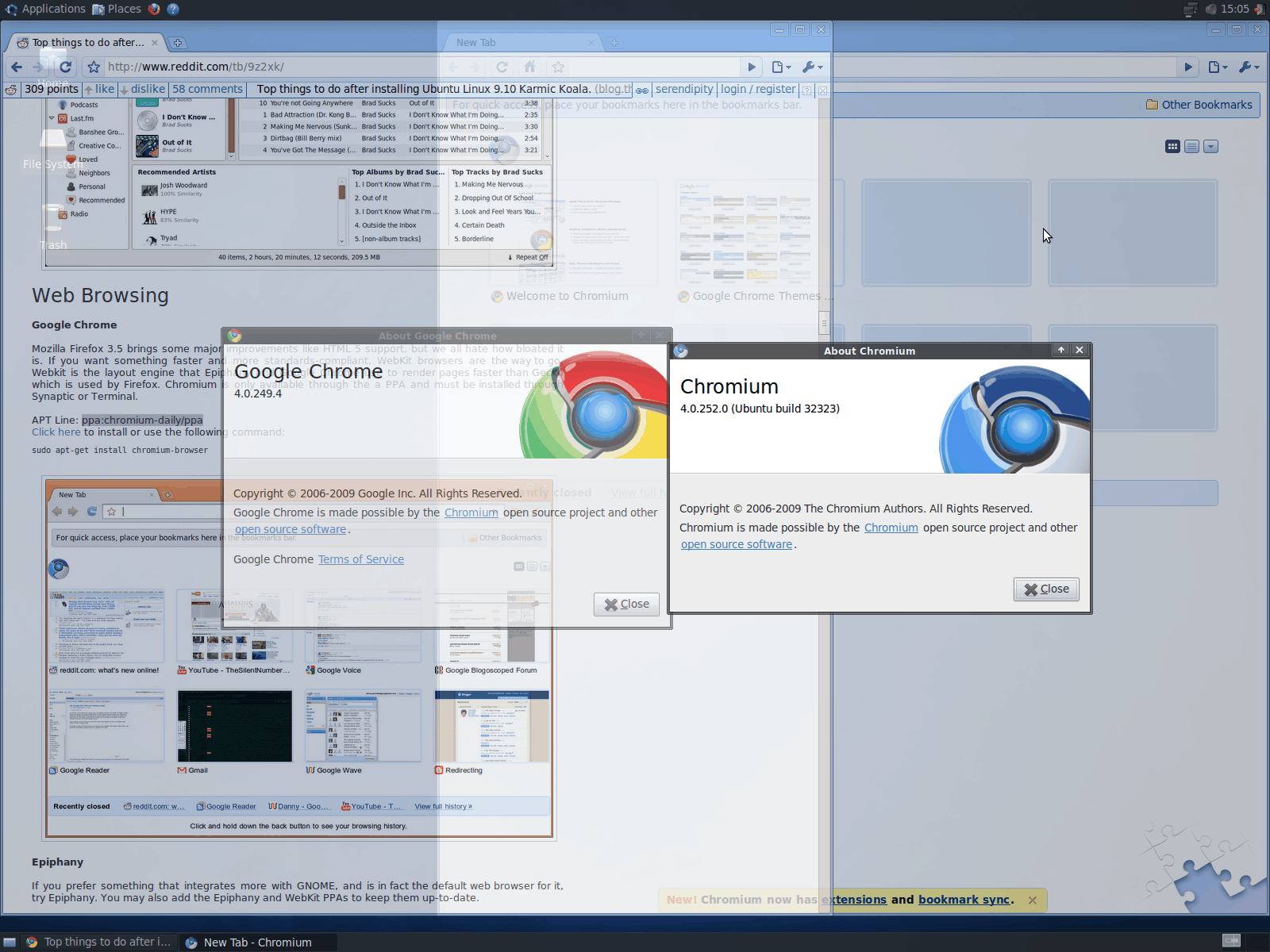
Task: Click the reddit toolbar help question icon
Action: point(806,90)
